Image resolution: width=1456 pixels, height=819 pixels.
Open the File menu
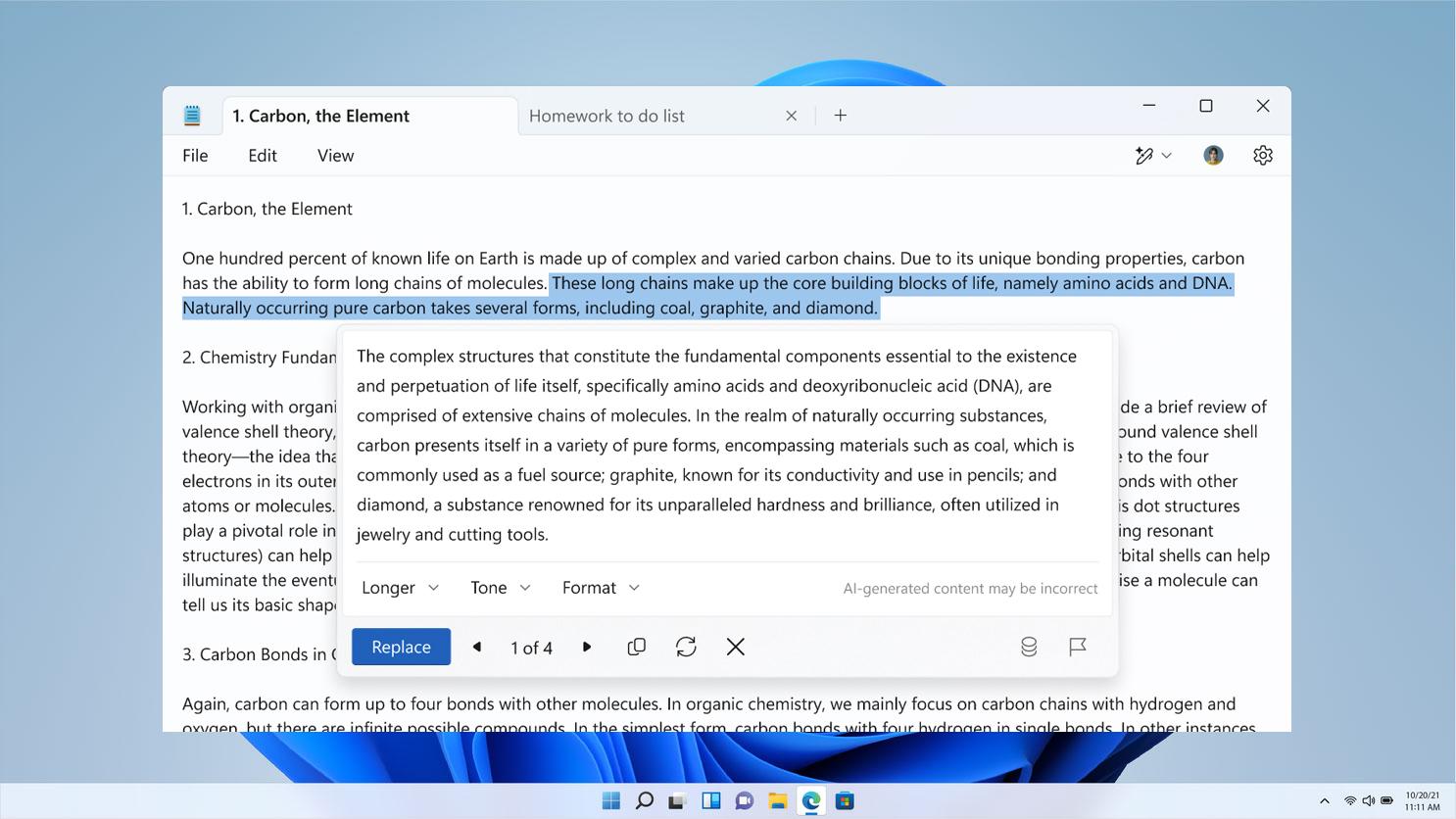195,156
